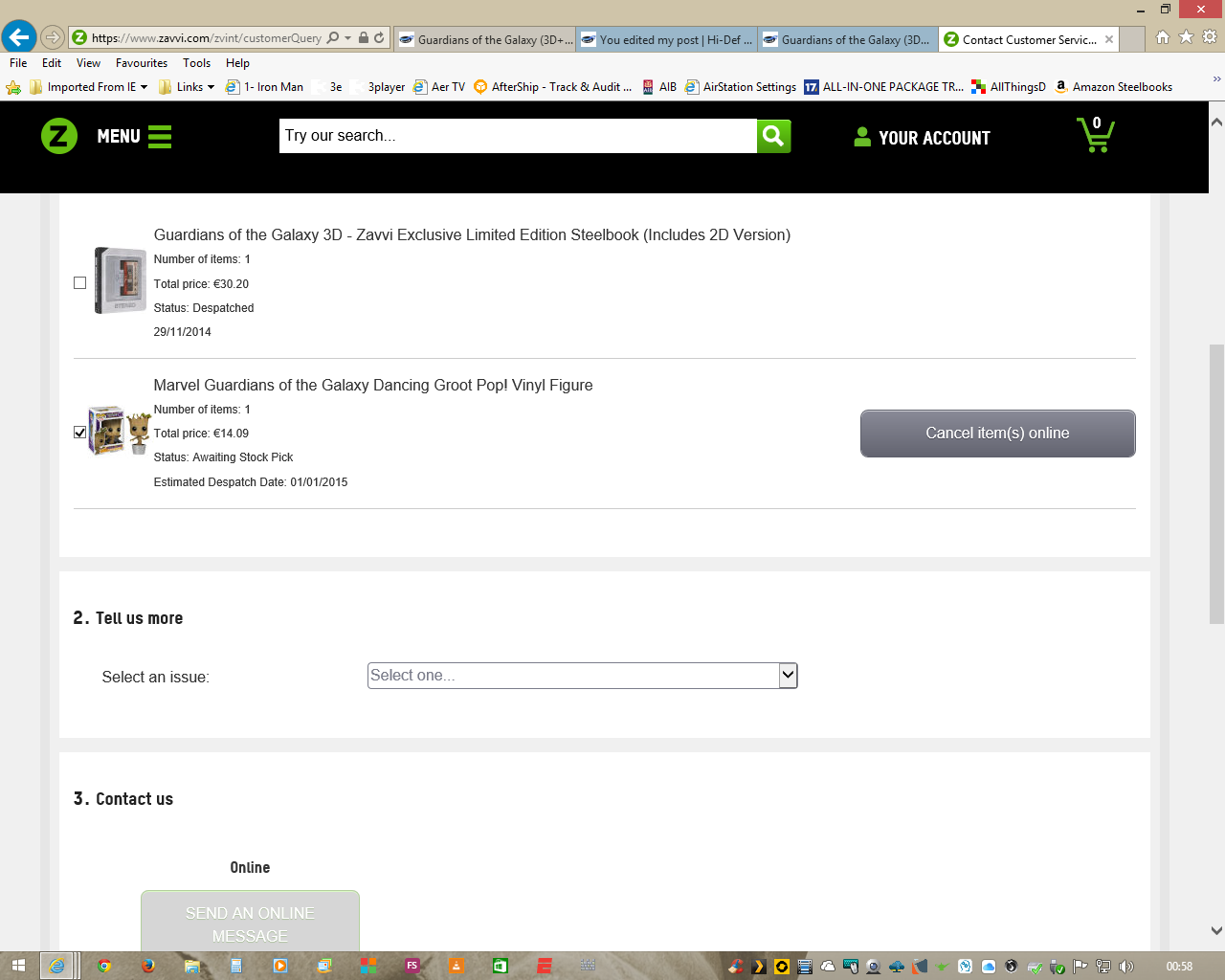This screenshot has width=1225, height=980.
Task: Click the browser Forward arrow button
Action: (x=53, y=38)
